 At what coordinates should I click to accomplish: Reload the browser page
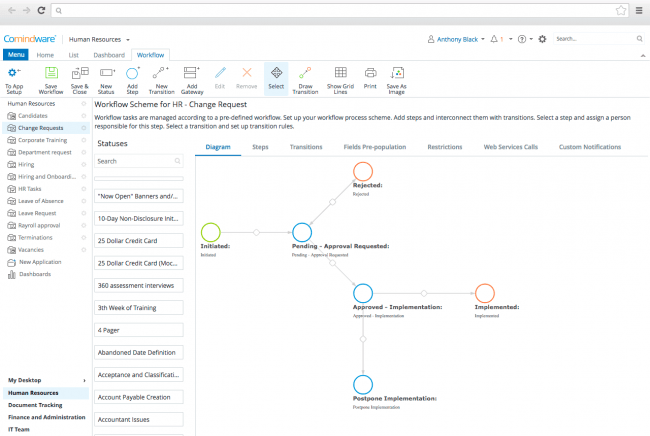41,10
